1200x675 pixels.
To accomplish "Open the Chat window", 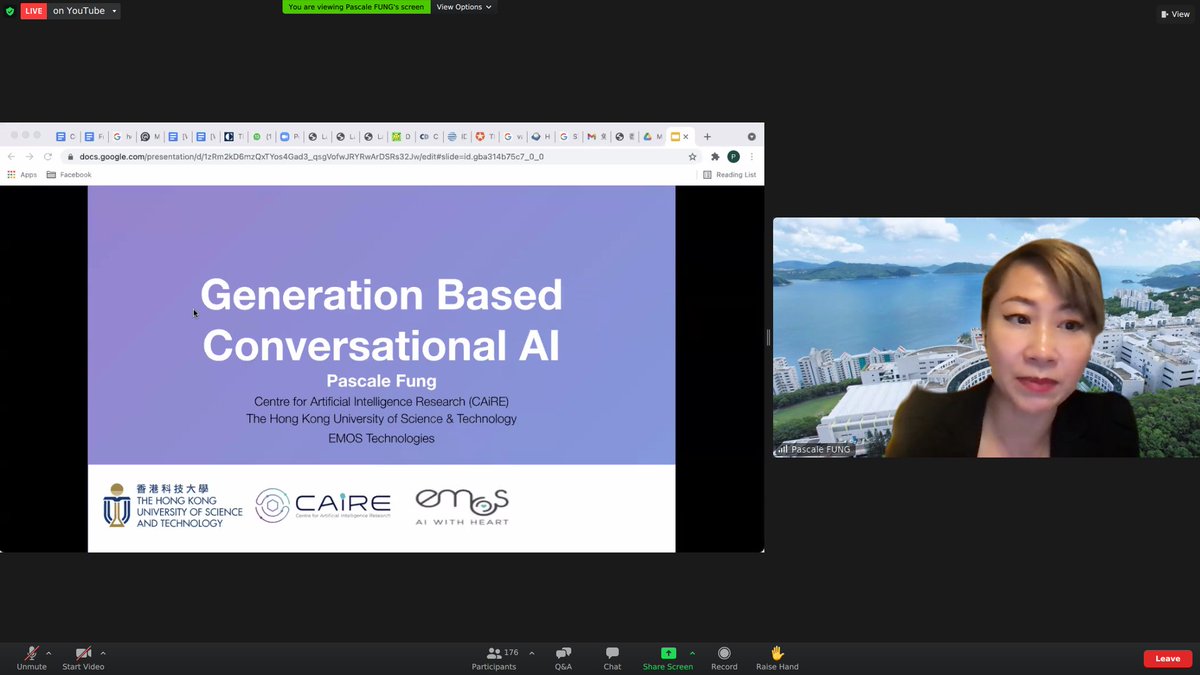I will click(611, 658).
